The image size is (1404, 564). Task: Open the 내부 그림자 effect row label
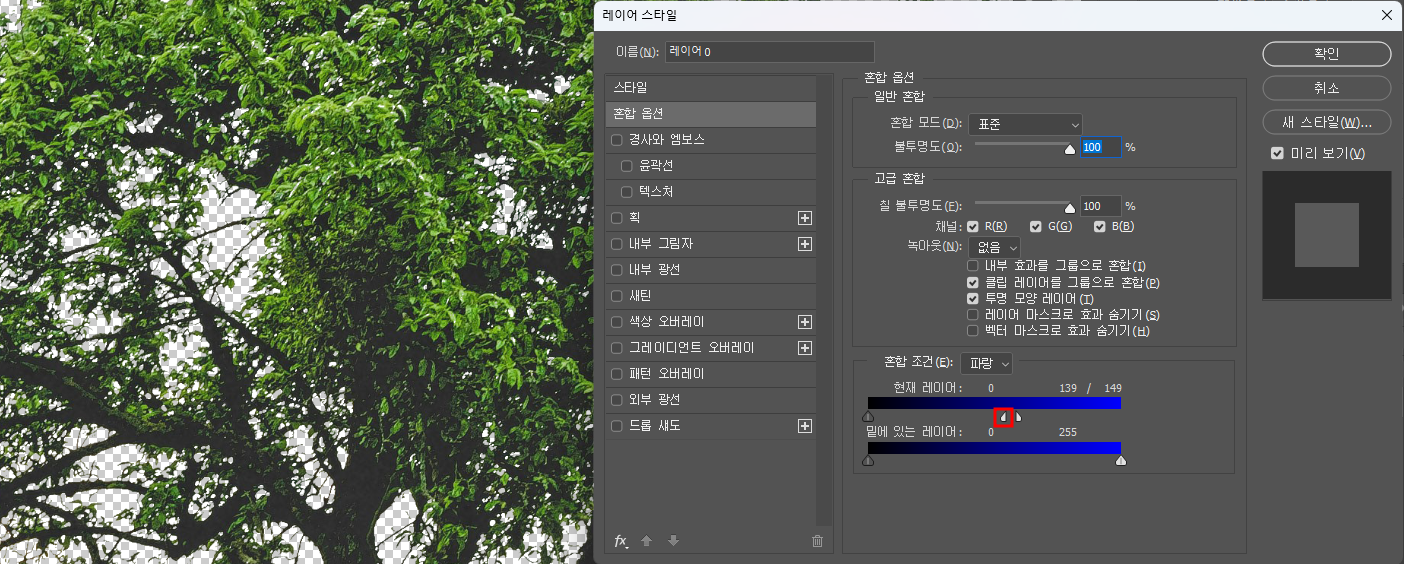(x=661, y=244)
